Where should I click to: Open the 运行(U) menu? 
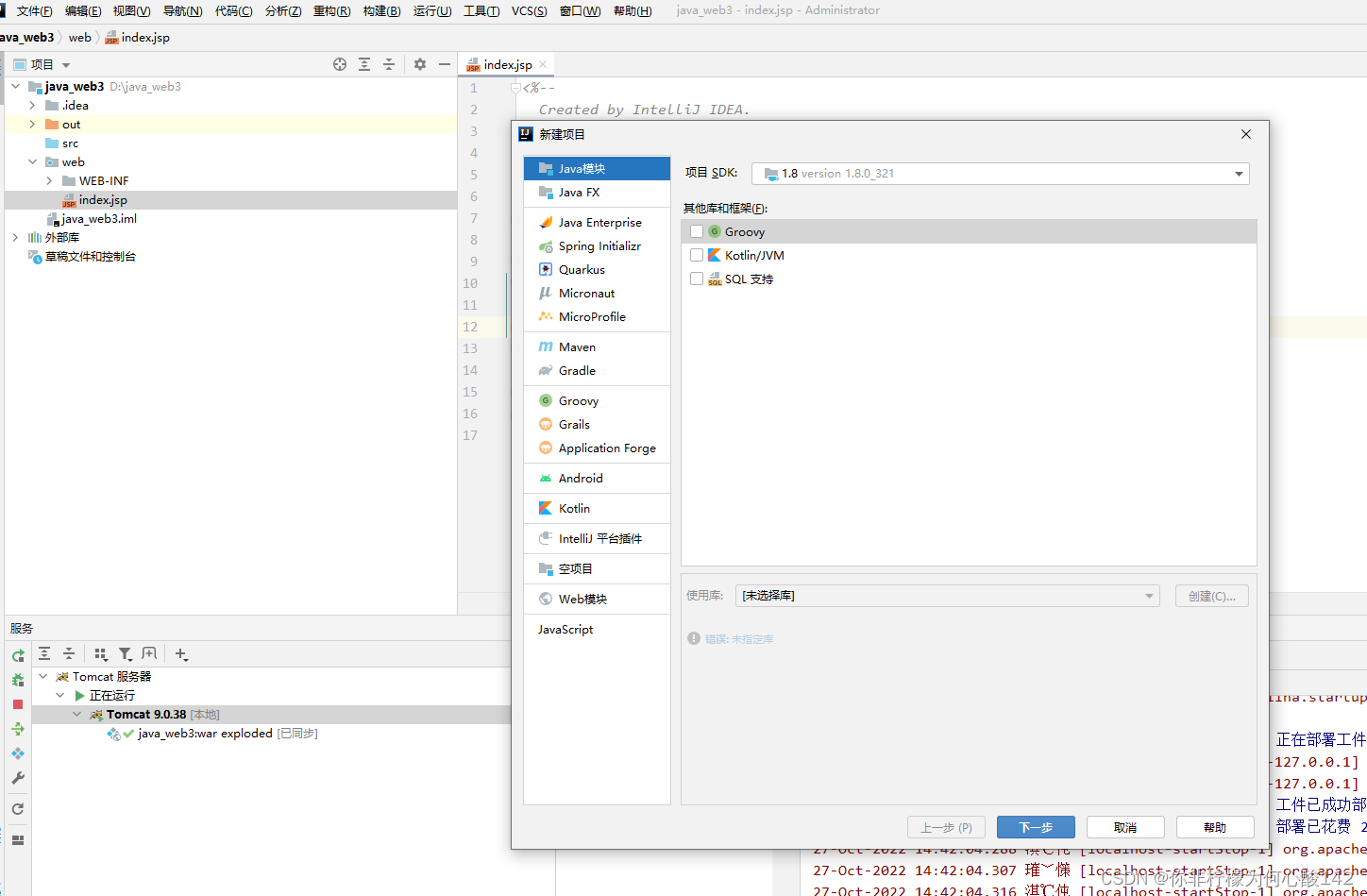(x=432, y=10)
